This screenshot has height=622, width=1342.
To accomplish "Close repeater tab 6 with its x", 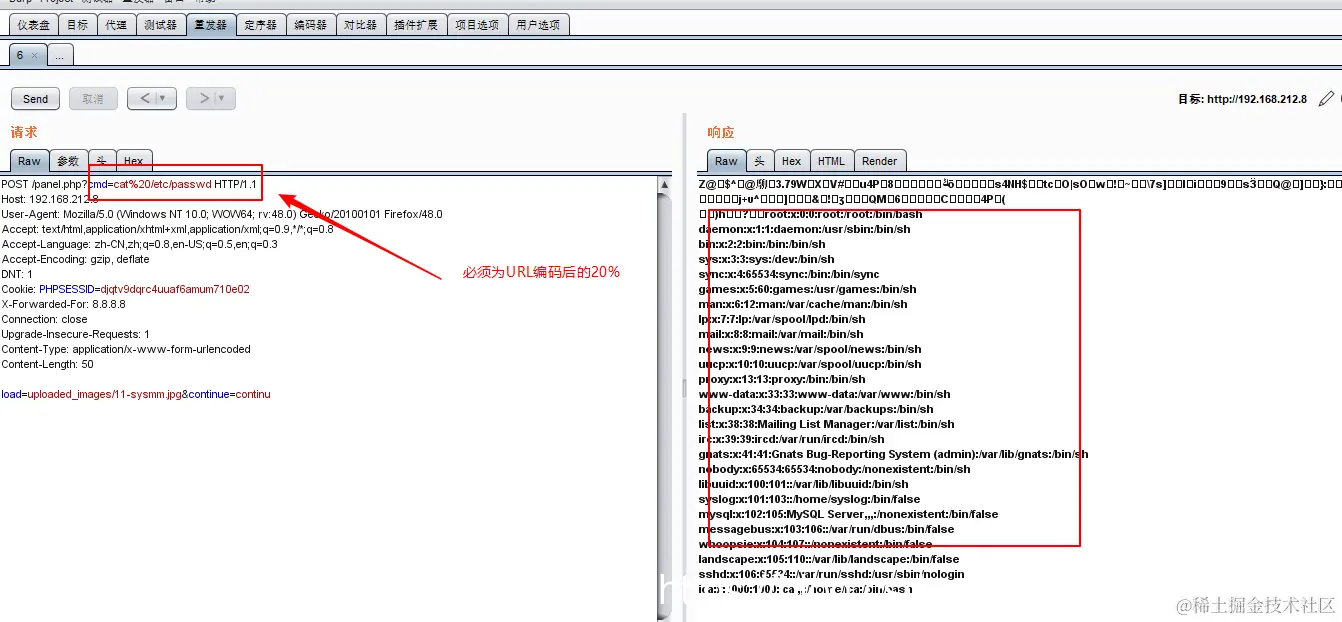I will 34,56.
